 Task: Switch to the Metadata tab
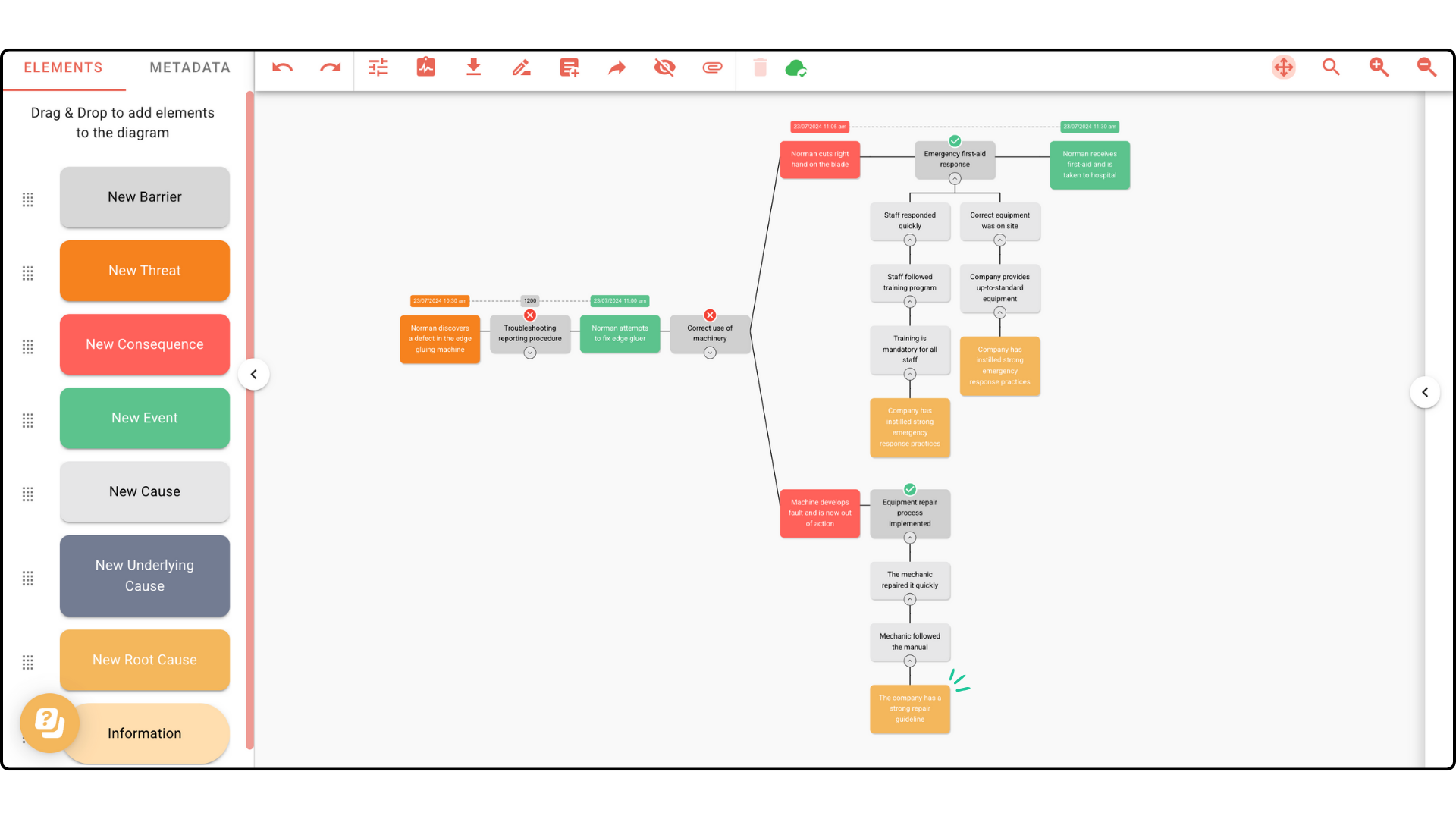click(190, 67)
